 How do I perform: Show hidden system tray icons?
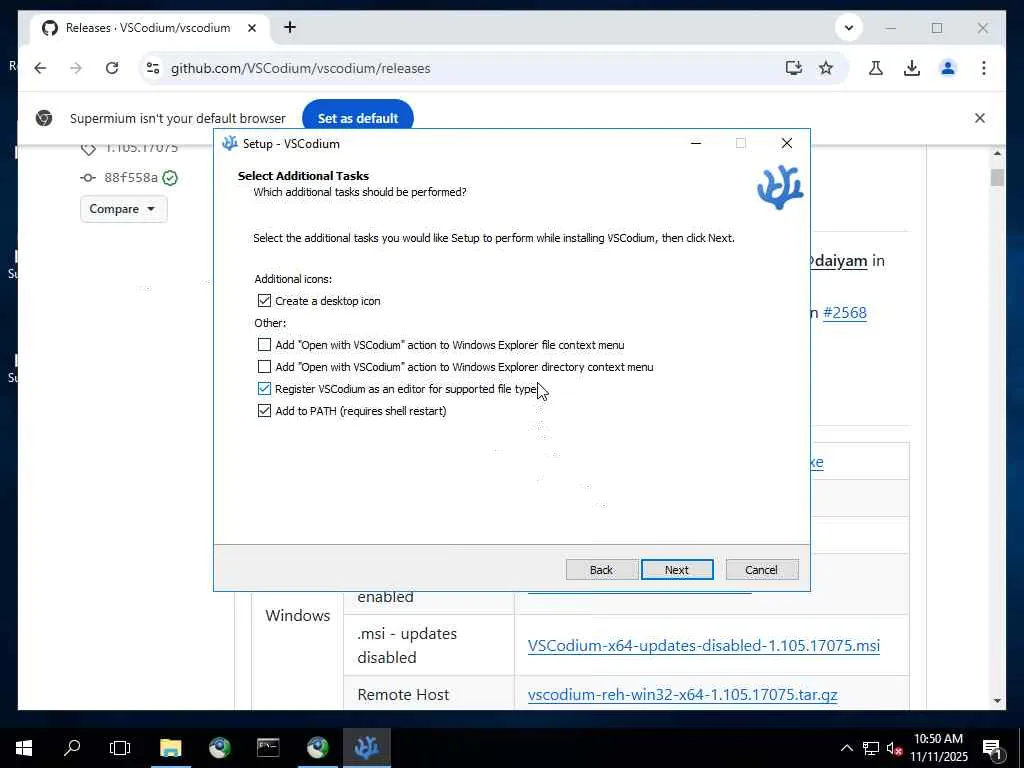[846, 748]
